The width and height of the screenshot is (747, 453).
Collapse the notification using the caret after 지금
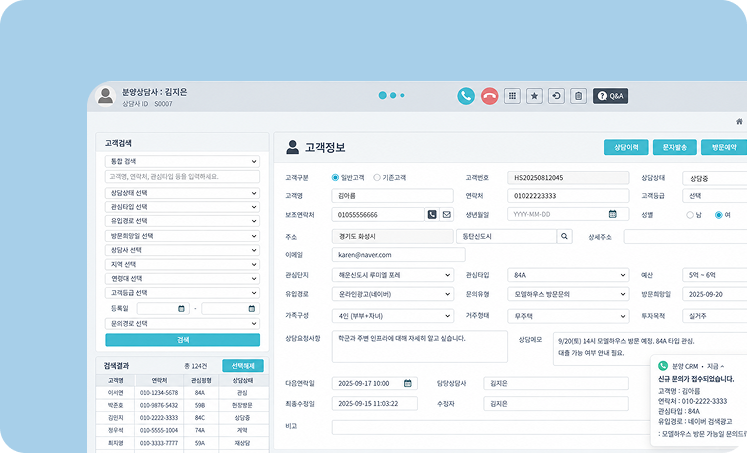click(722, 366)
